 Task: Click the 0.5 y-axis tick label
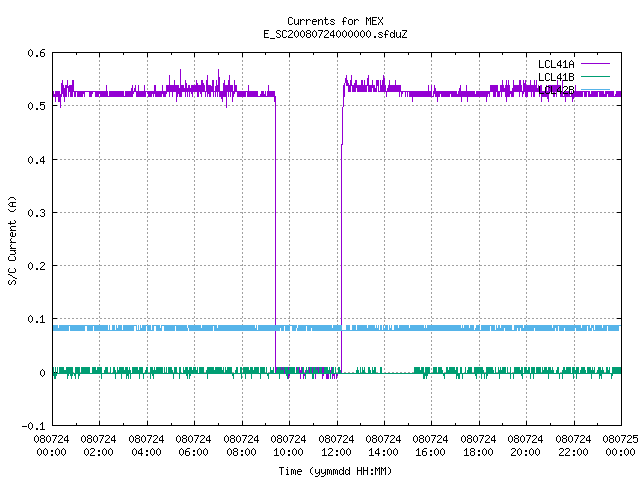[x=37, y=106]
